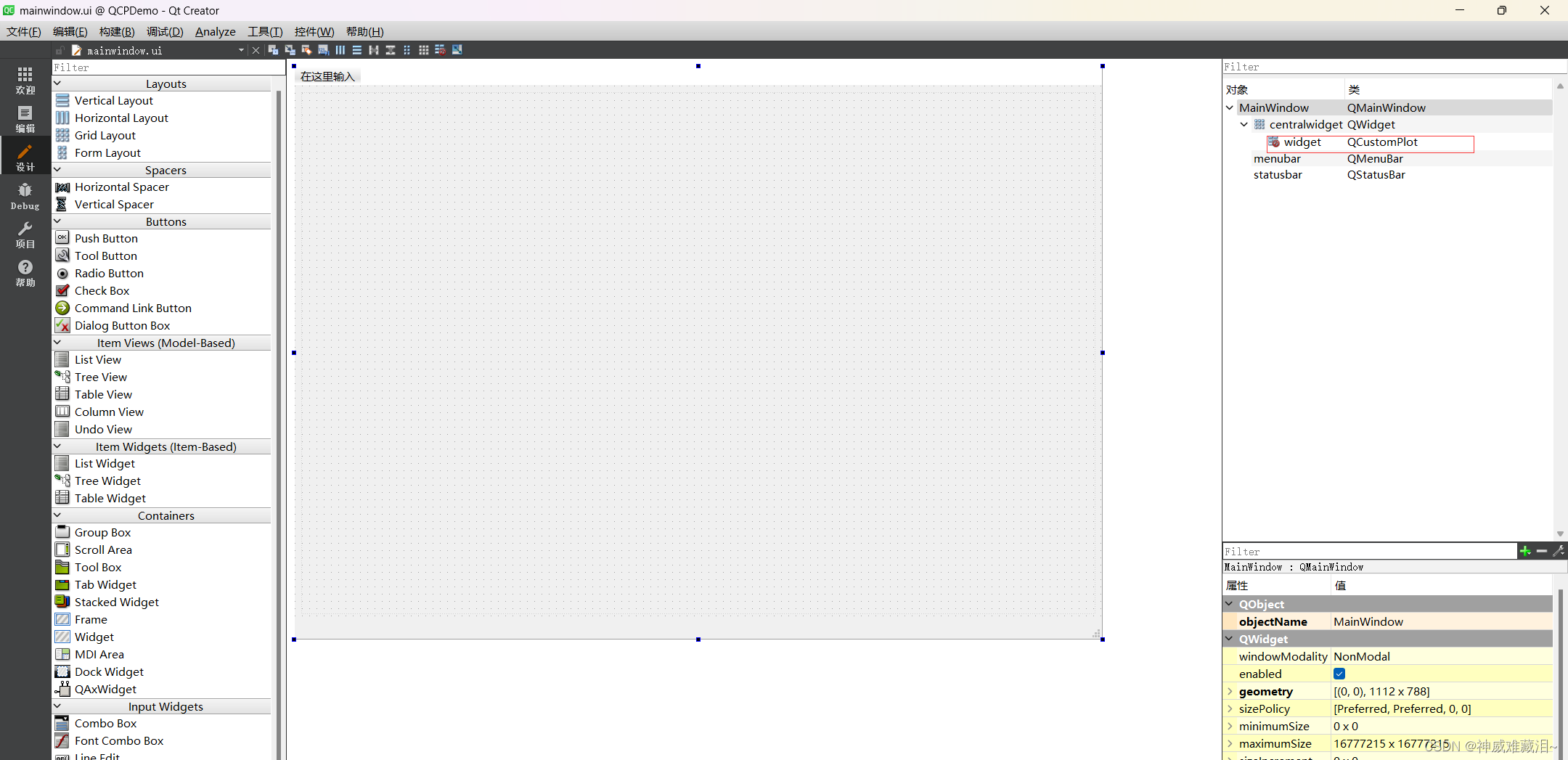Collapse the centralwidget item in object inspector
The height and width of the screenshot is (760, 1568).
click(1244, 124)
